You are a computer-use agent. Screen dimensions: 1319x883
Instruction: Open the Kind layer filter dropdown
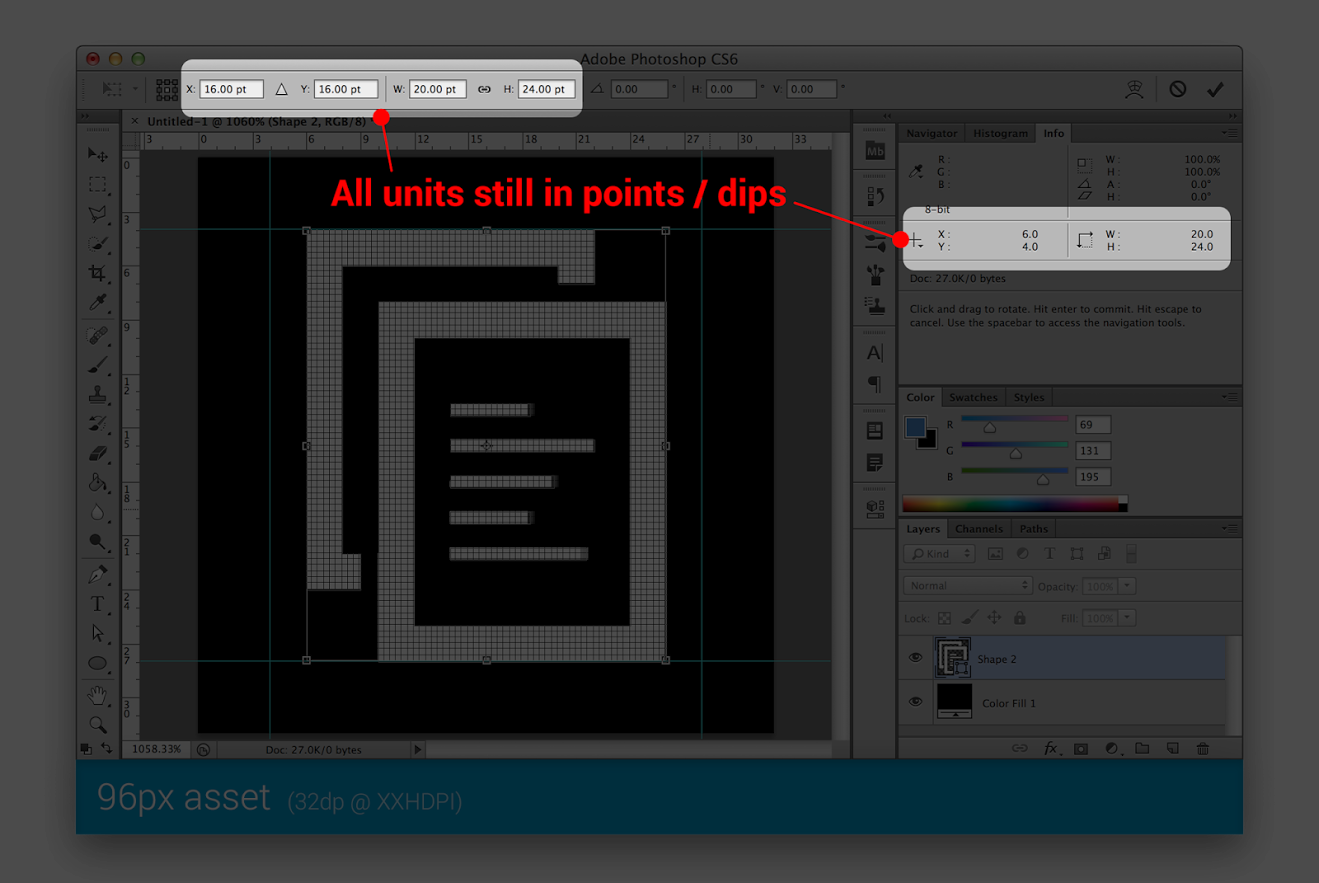940,553
